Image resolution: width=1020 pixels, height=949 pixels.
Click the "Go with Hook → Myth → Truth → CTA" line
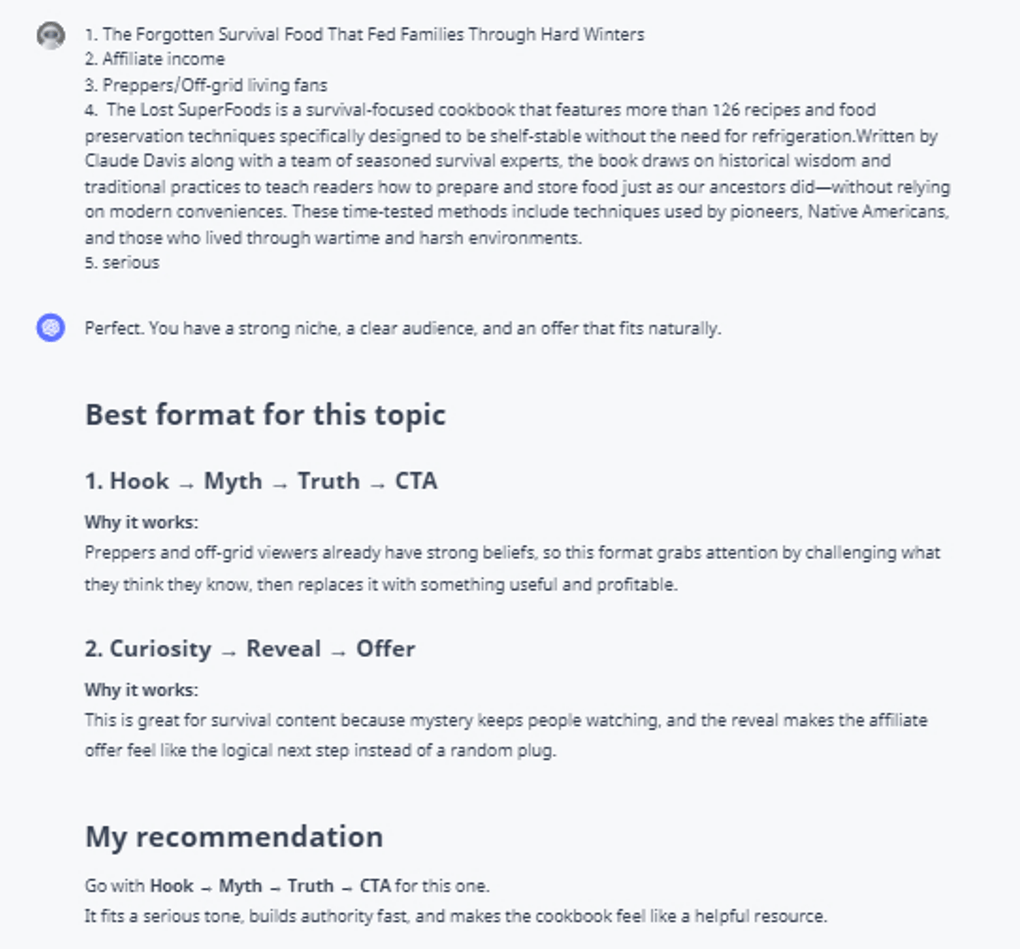pos(287,886)
